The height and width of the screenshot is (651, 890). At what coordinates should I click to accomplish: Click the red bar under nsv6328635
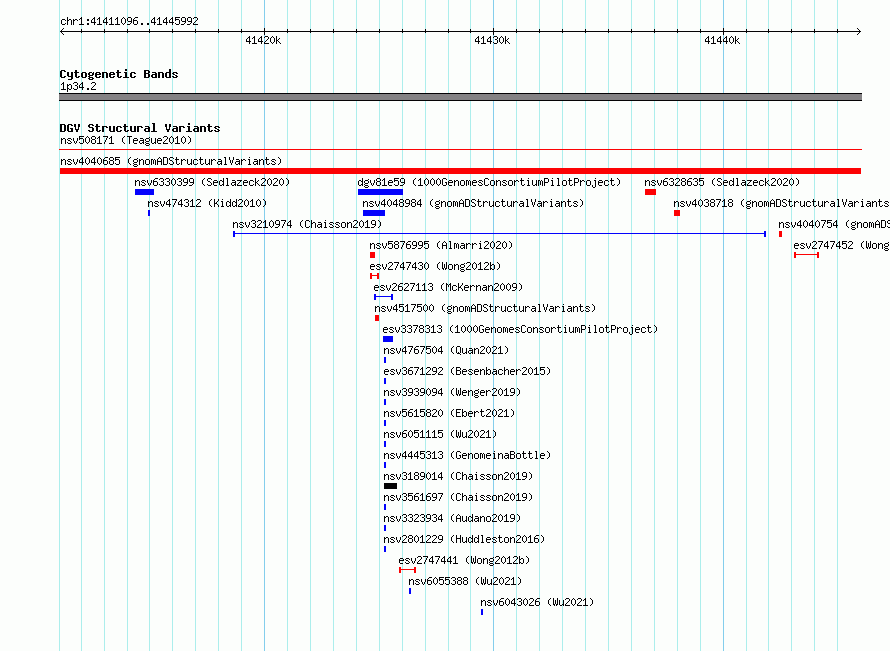pos(650,192)
